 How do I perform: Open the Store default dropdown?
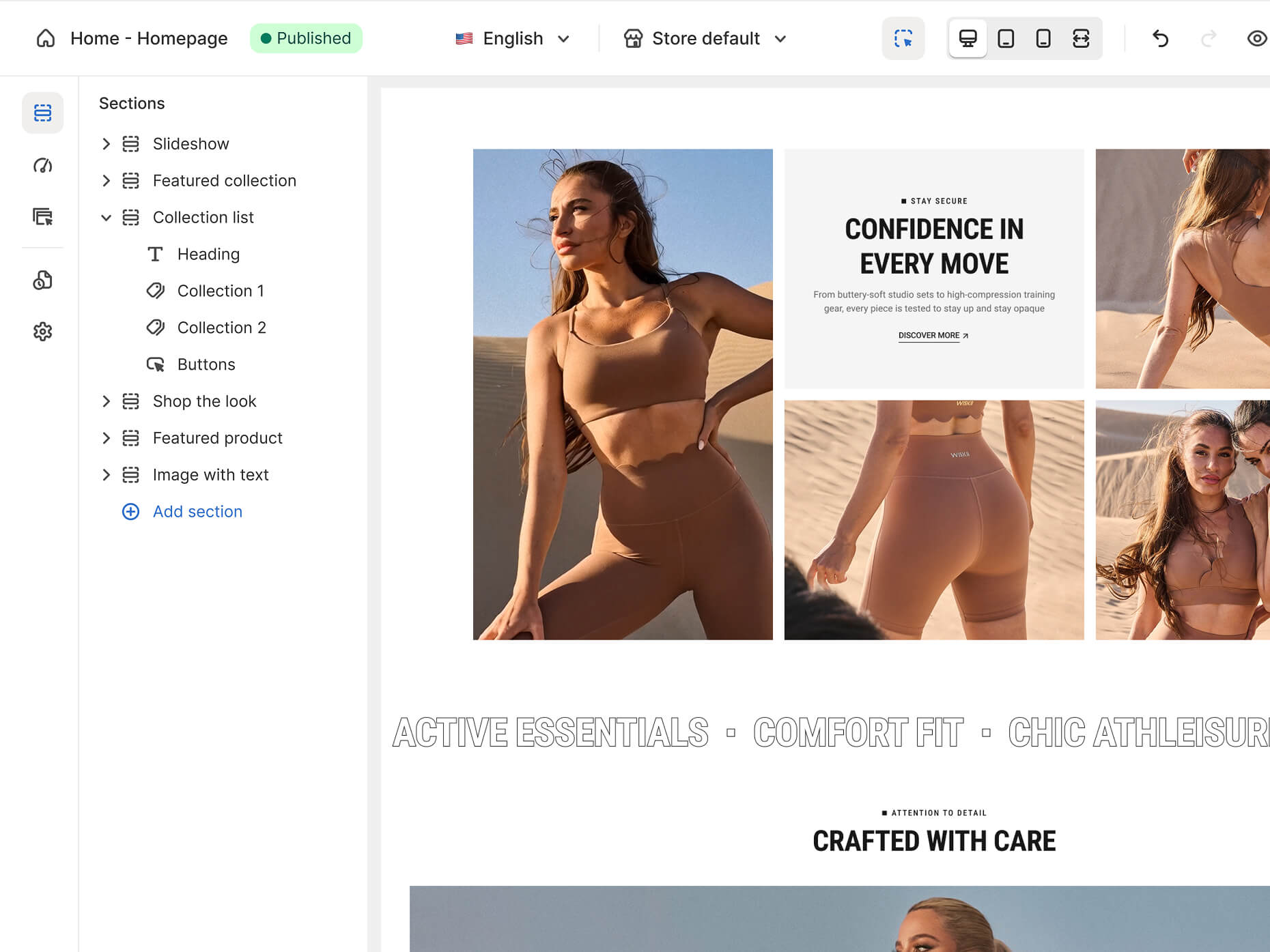click(705, 38)
